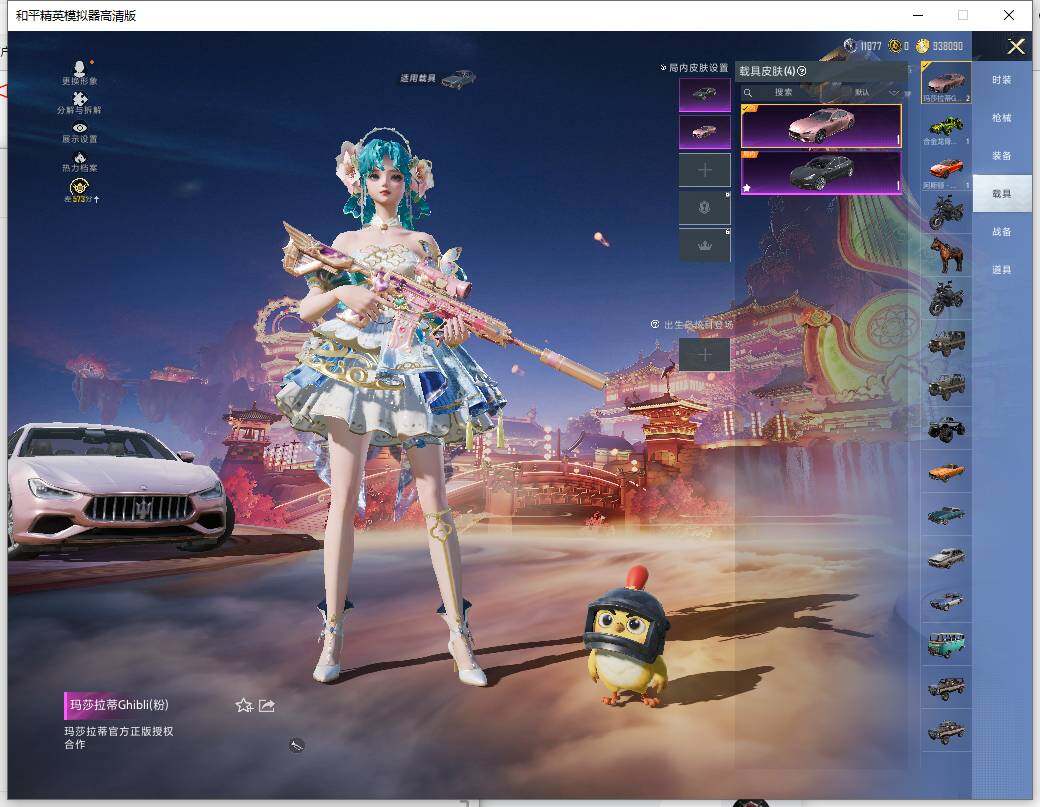1040x807 pixels.
Task: Select 玛莎拉蒂G pink car in the vehicle list
Action: click(x=946, y=83)
